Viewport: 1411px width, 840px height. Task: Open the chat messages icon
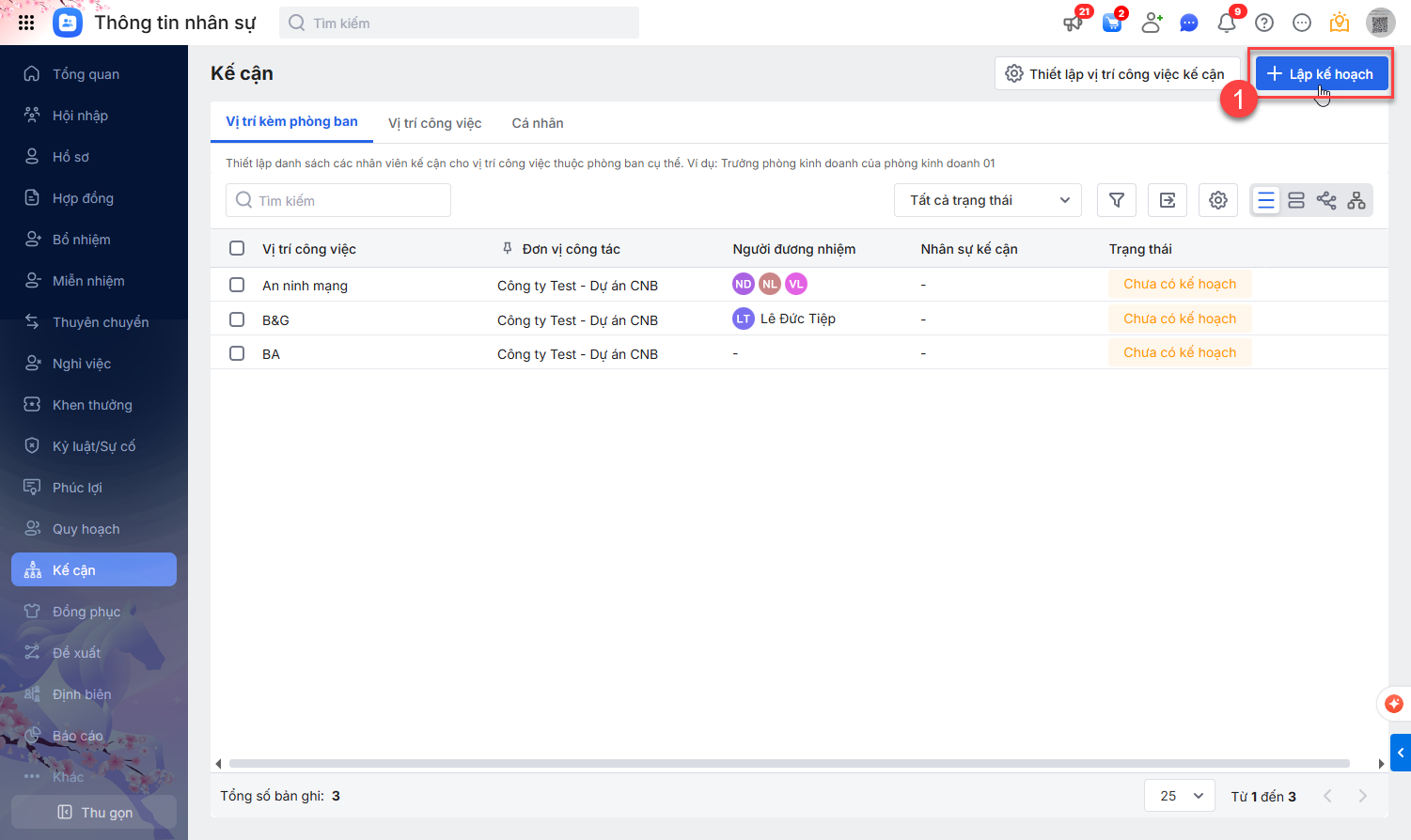1189,23
